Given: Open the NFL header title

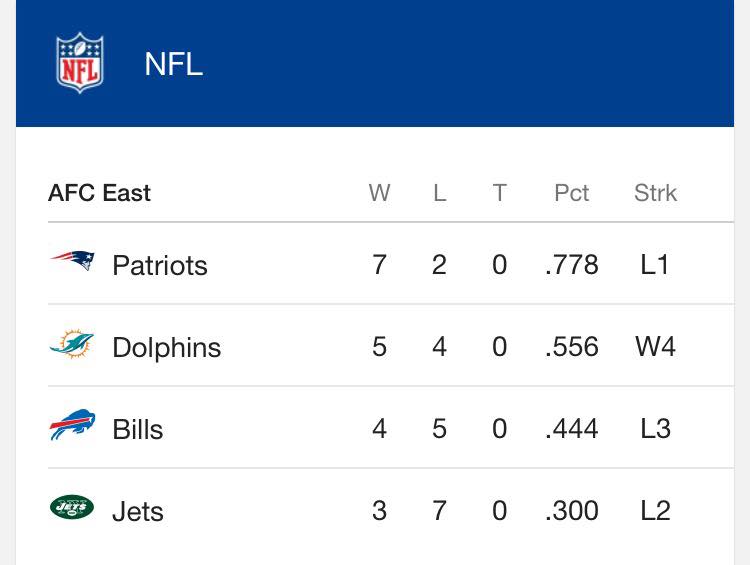Looking at the screenshot, I should coord(174,64).
